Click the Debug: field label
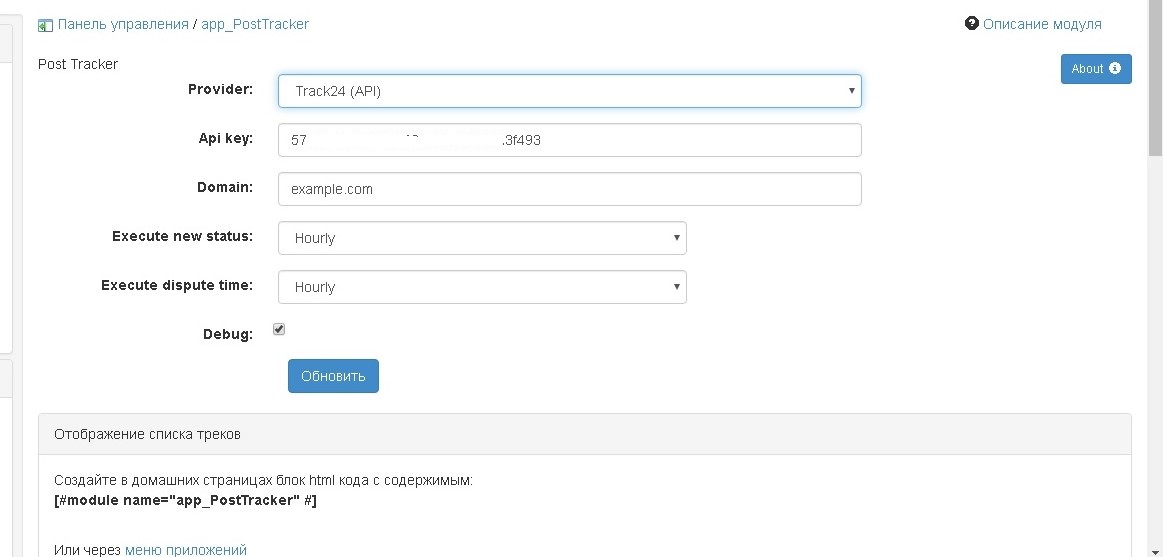The width and height of the screenshot is (1163, 557). pyautogui.click(x=228, y=334)
